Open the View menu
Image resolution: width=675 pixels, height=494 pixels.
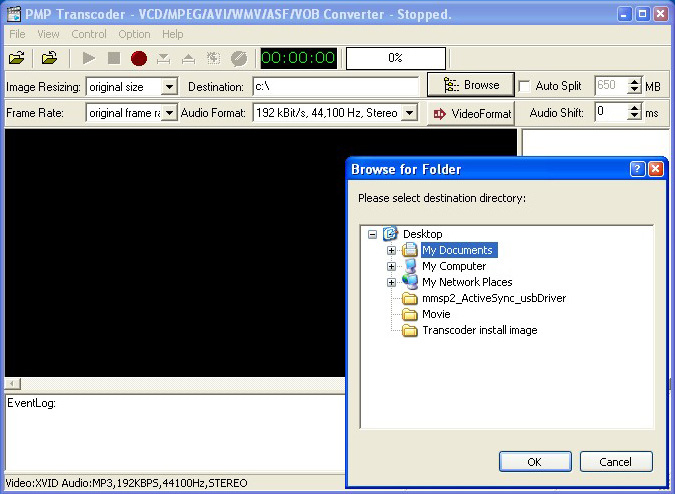click(x=48, y=34)
